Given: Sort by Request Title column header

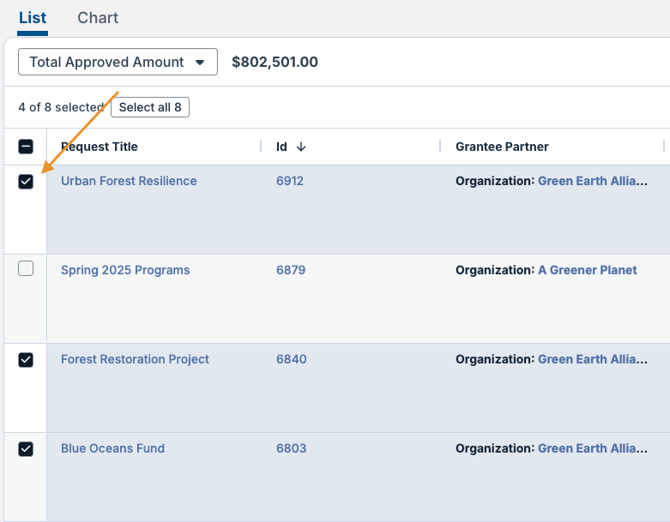Looking at the screenshot, I should [x=100, y=147].
